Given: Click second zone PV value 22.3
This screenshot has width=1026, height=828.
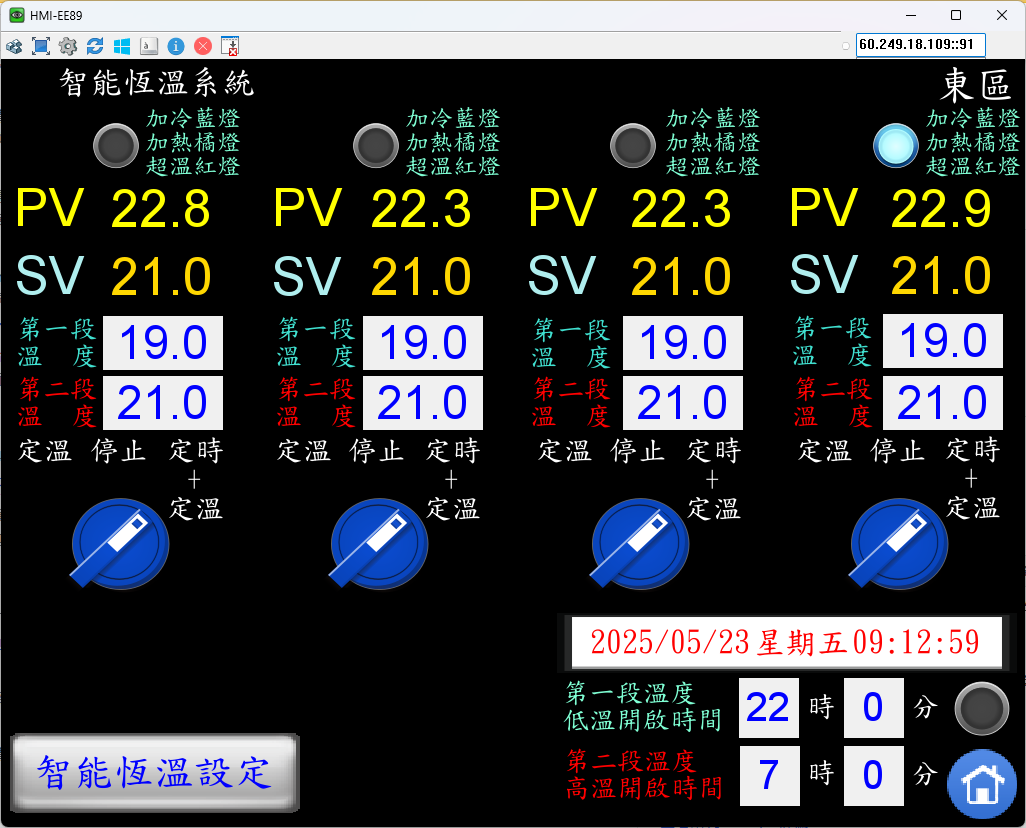Looking at the screenshot, I should tap(421, 209).
